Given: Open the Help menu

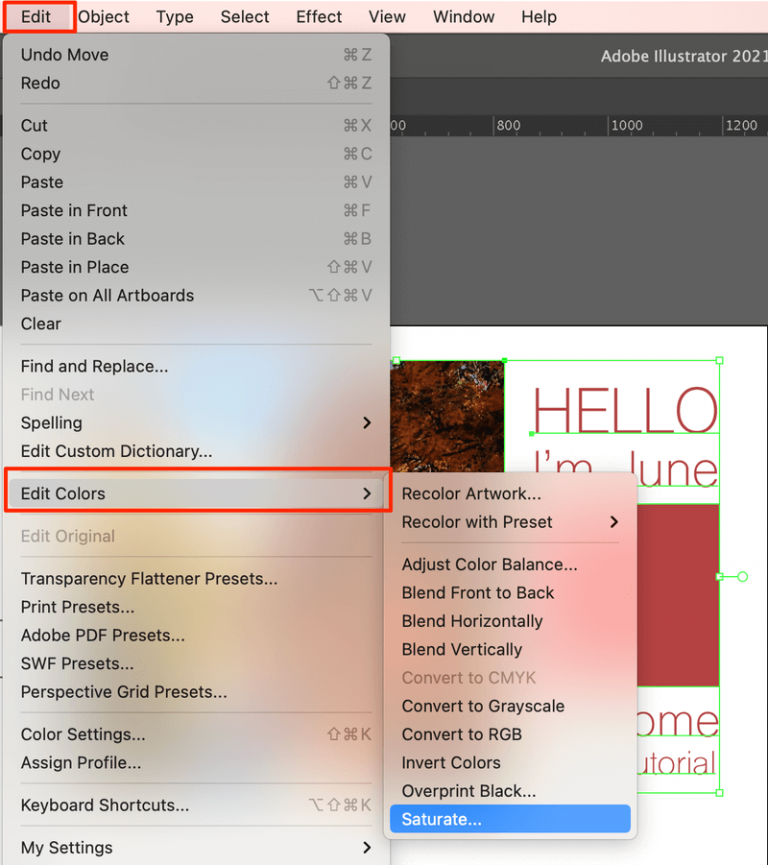Looking at the screenshot, I should tap(538, 17).
